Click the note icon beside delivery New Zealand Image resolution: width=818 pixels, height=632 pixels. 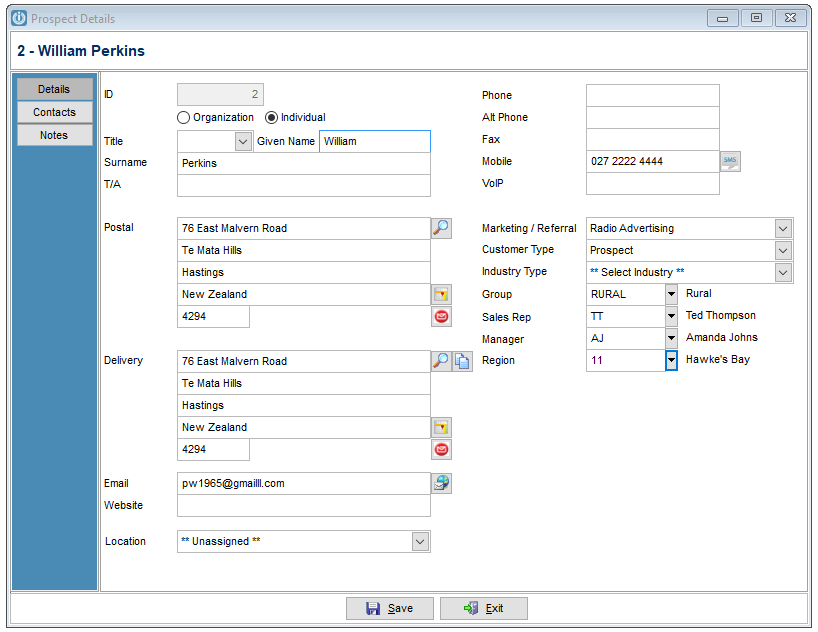pos(441,428)
